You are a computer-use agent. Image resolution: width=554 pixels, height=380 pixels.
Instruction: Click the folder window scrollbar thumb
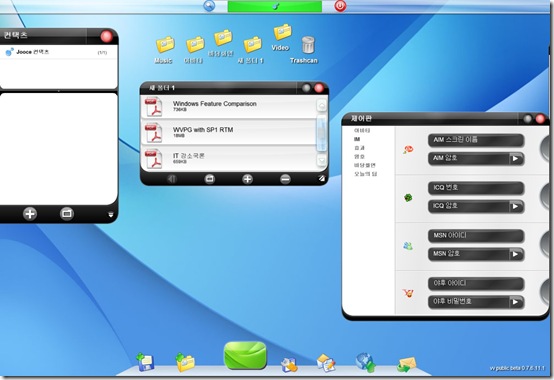322,133
